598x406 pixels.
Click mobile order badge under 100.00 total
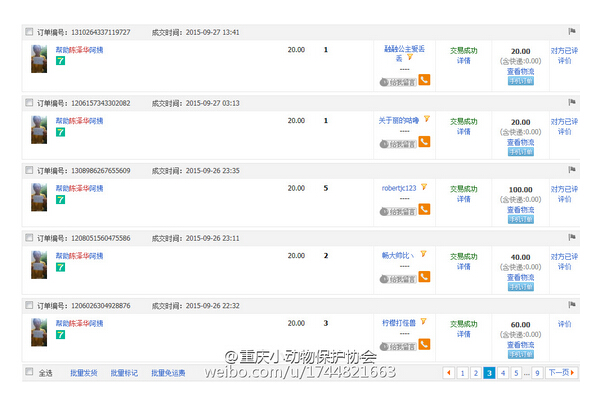(x=521, y=219)
